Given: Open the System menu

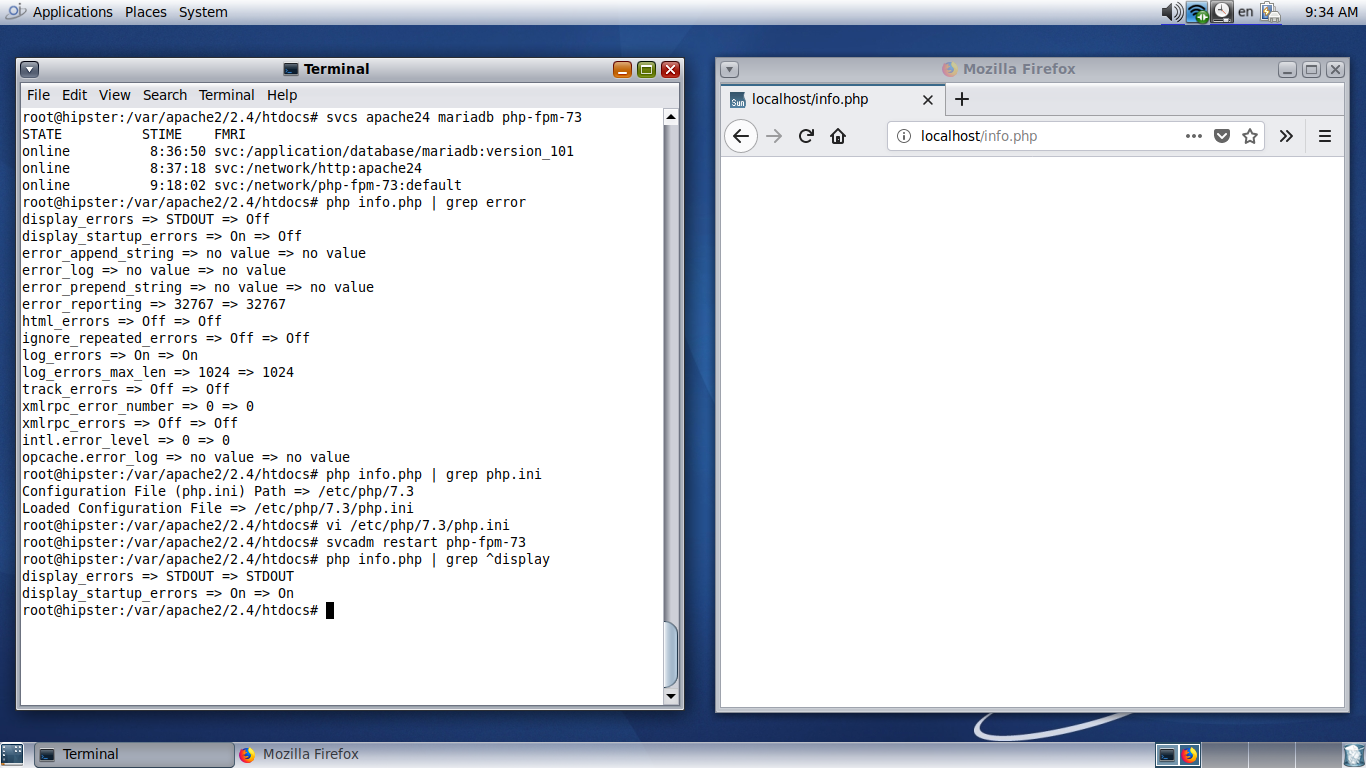Looking at the screenshot, I should 203,12.
